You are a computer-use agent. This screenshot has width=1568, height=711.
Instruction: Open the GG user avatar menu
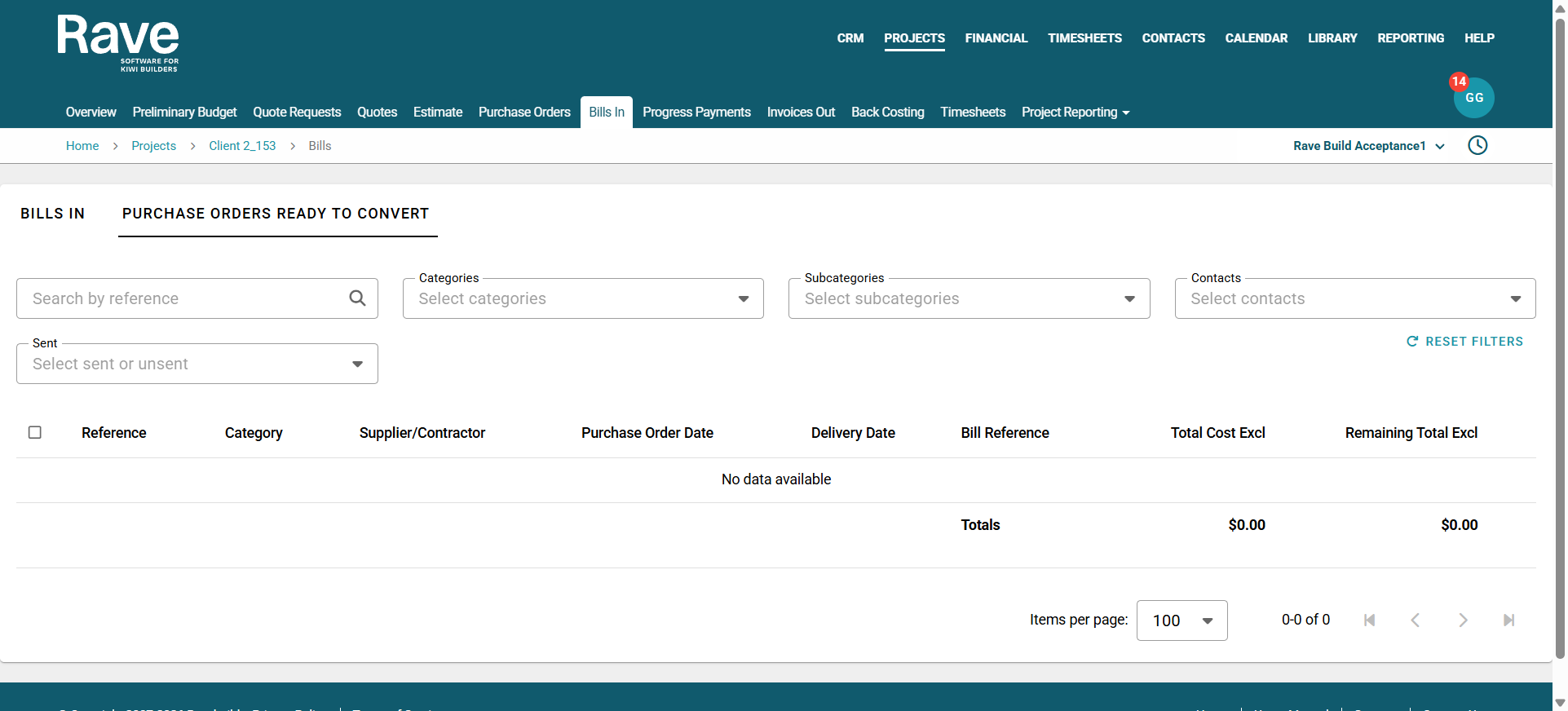click(x=1474, y=98)
